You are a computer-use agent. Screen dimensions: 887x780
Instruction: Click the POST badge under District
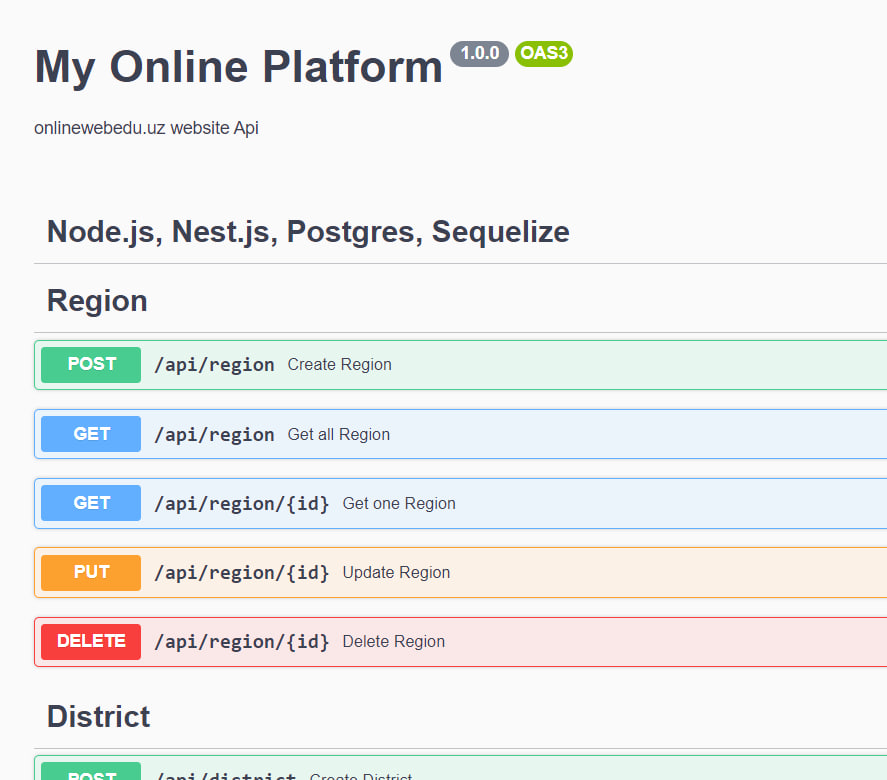[91, 771]
